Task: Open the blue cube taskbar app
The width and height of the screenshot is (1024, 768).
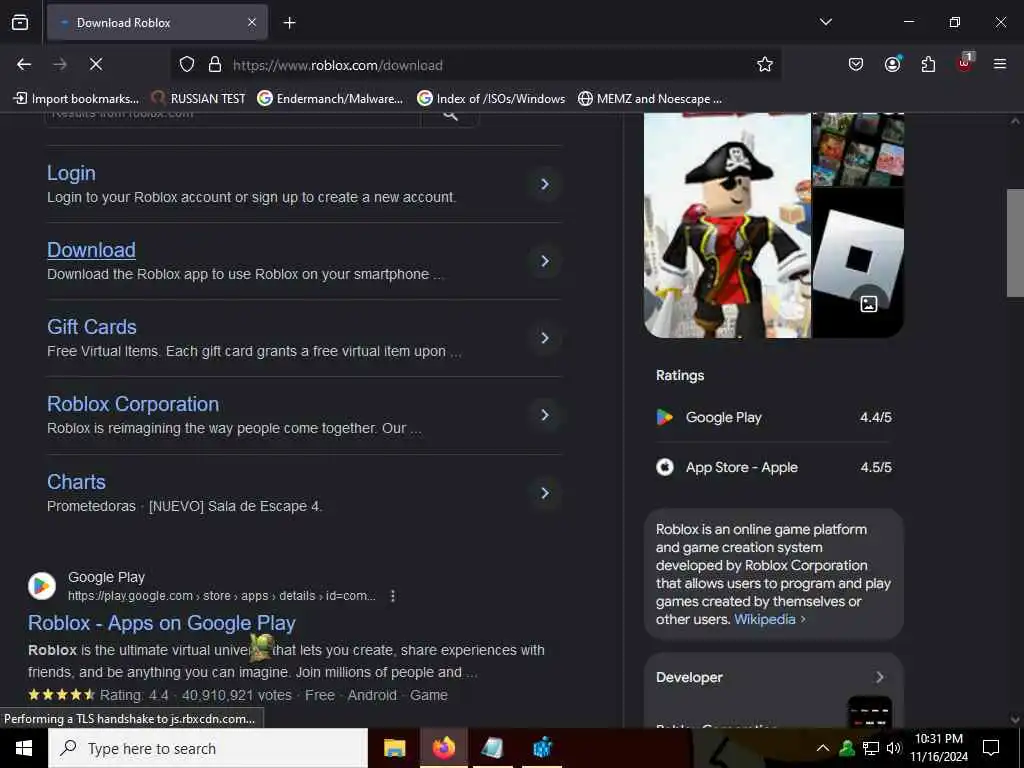Action: click(x=542, y=748)
